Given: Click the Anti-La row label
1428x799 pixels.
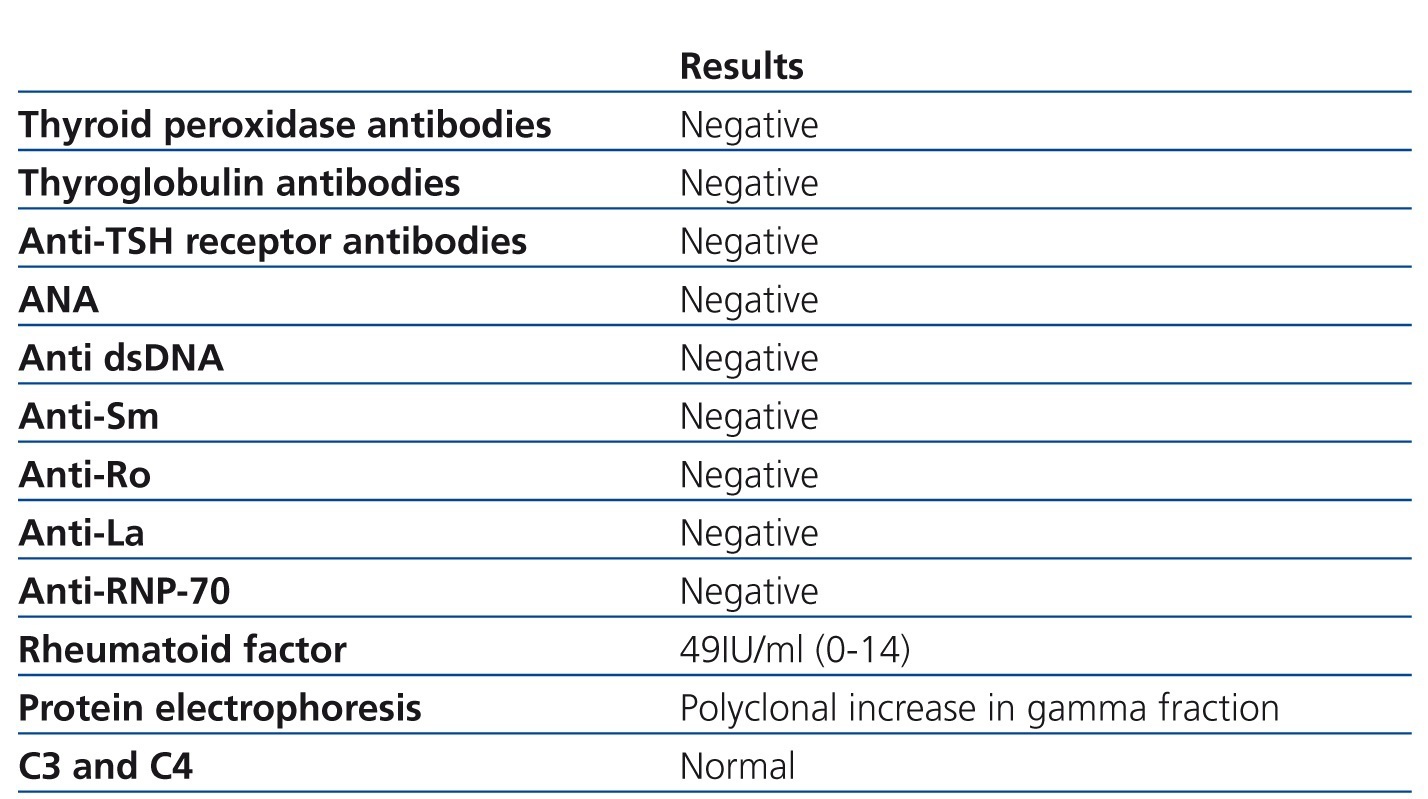Looking at the screenshot, I should (82, 533).
